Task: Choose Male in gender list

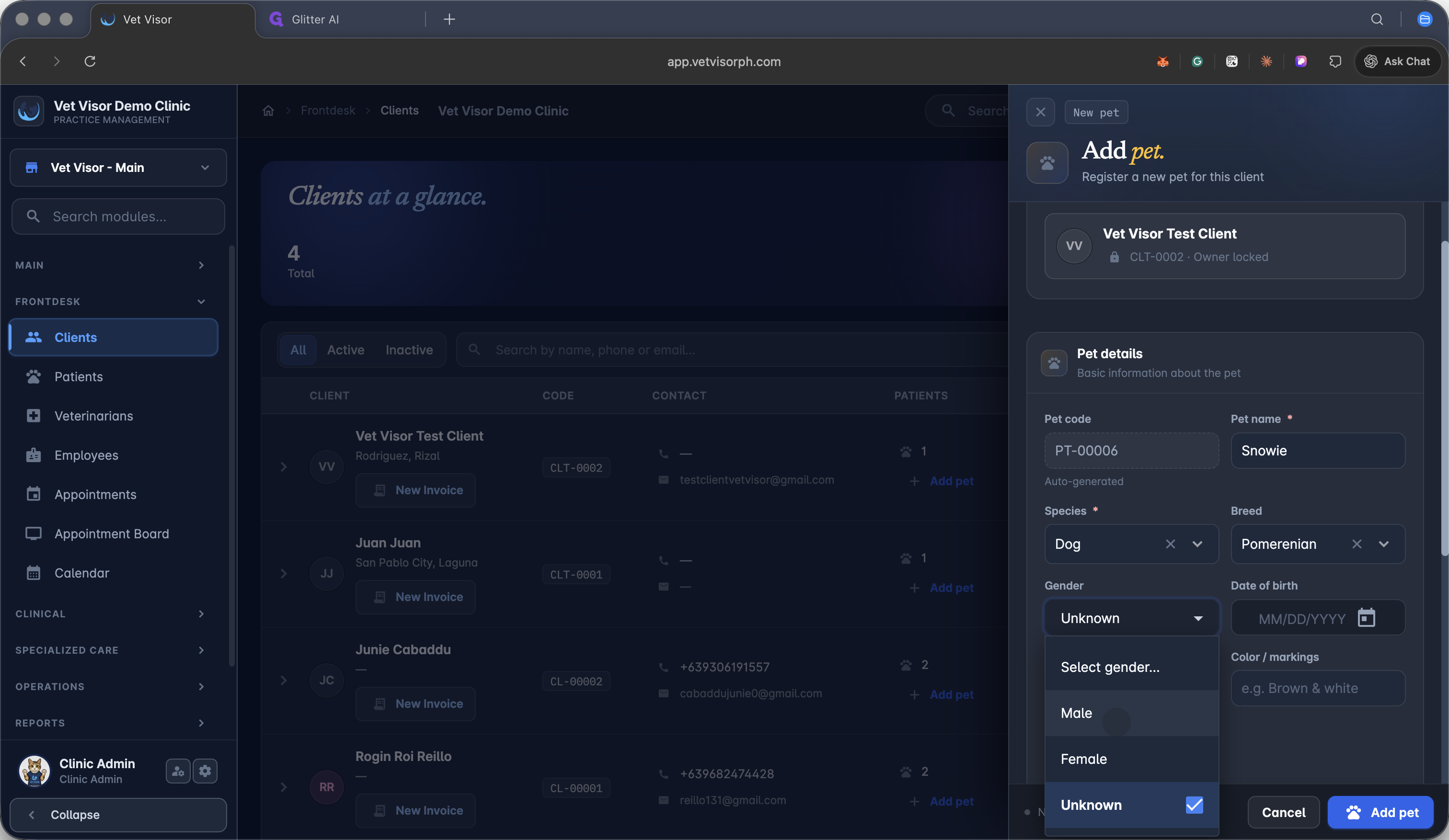Action: coord(1131,713)
